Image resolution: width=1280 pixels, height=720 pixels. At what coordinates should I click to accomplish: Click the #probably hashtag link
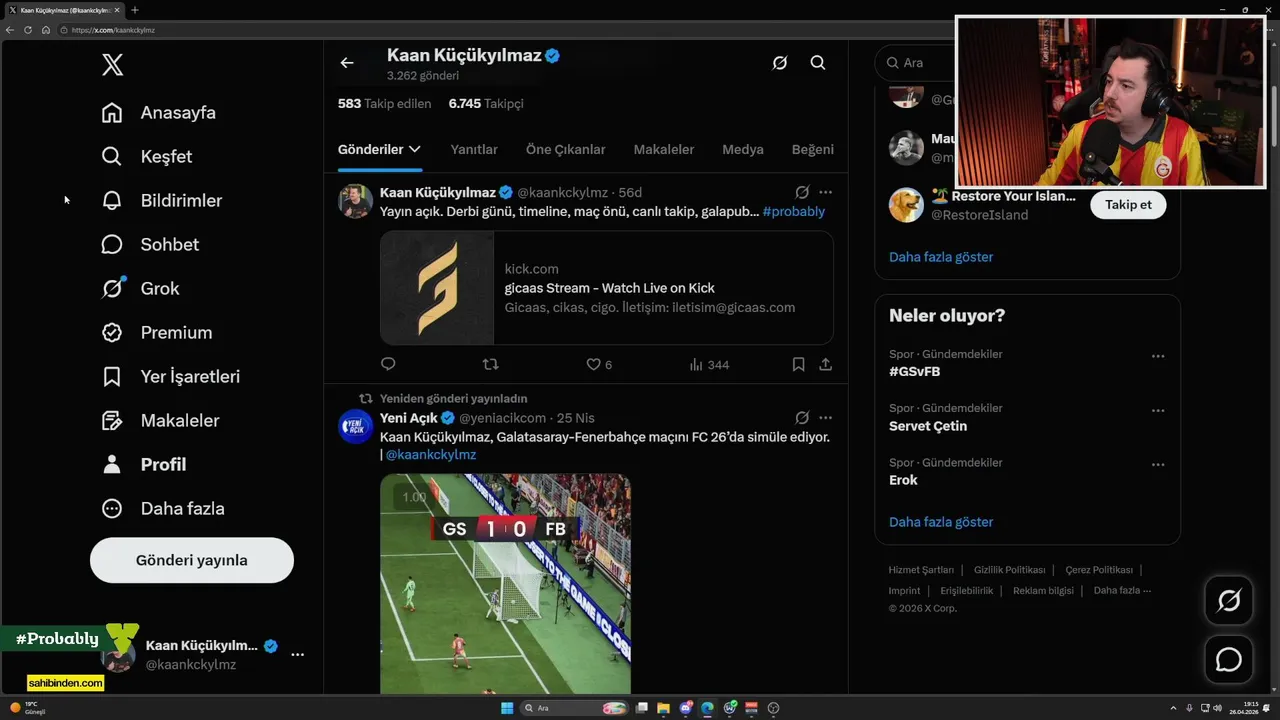[794, 212]
